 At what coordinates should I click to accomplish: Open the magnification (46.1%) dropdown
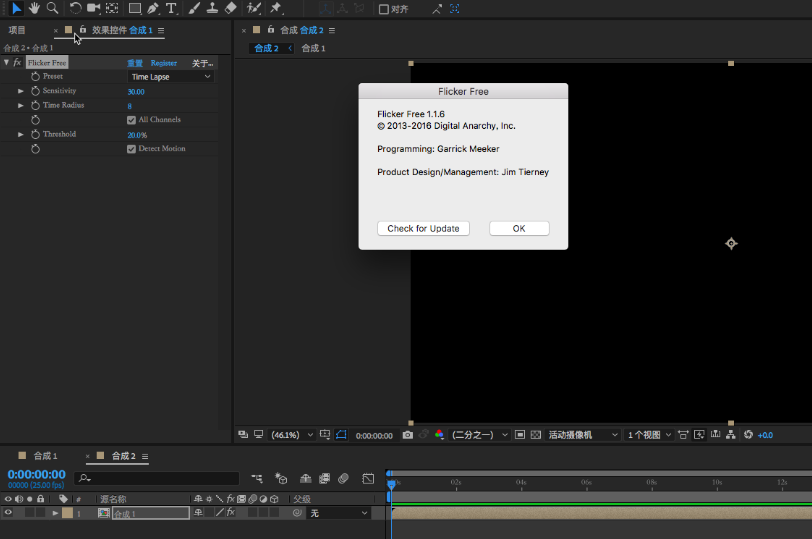(292, 435)
